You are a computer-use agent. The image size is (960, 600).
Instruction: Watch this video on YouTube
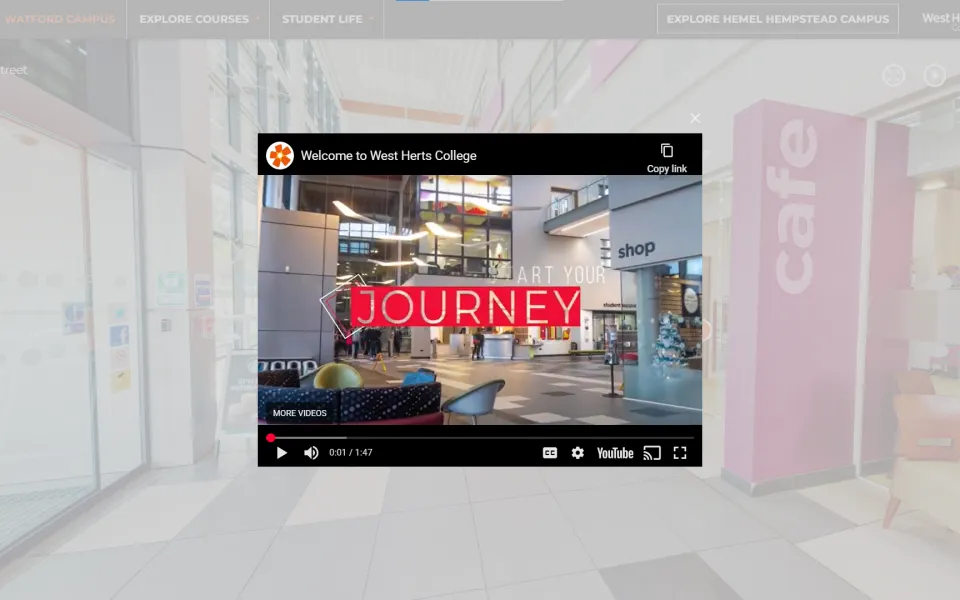tap(614, 453)
